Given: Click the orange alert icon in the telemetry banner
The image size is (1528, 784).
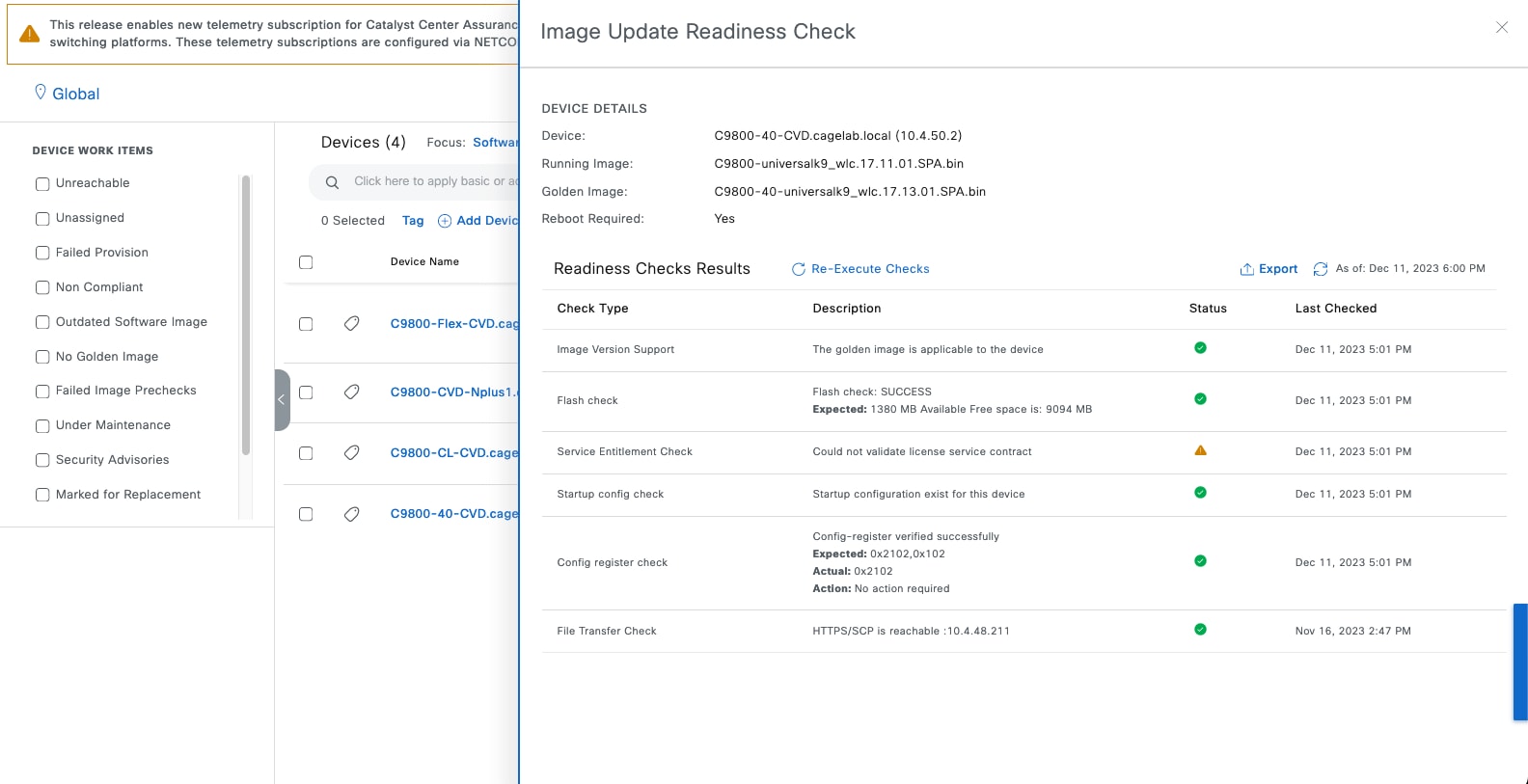Looking at the screenshot, I should click(30, 34).
